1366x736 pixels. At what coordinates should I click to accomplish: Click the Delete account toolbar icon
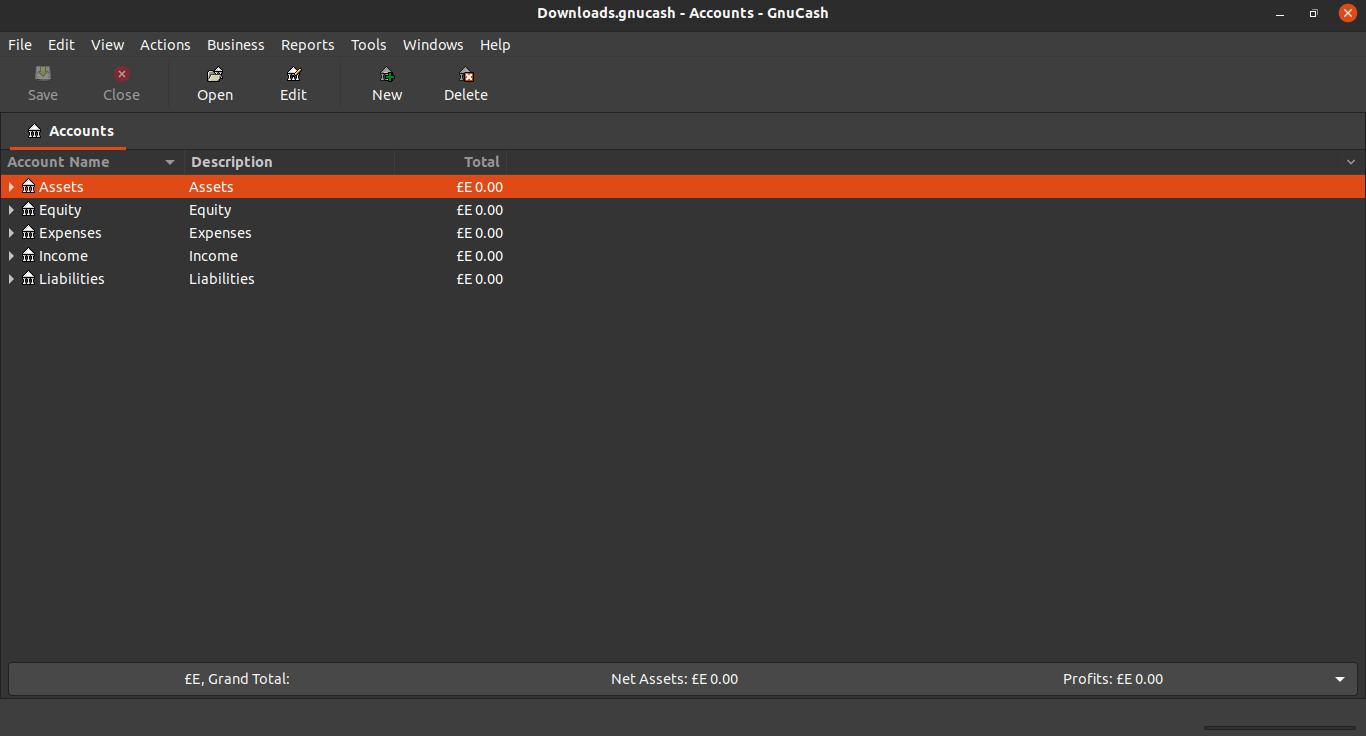[x=466, y=74]
